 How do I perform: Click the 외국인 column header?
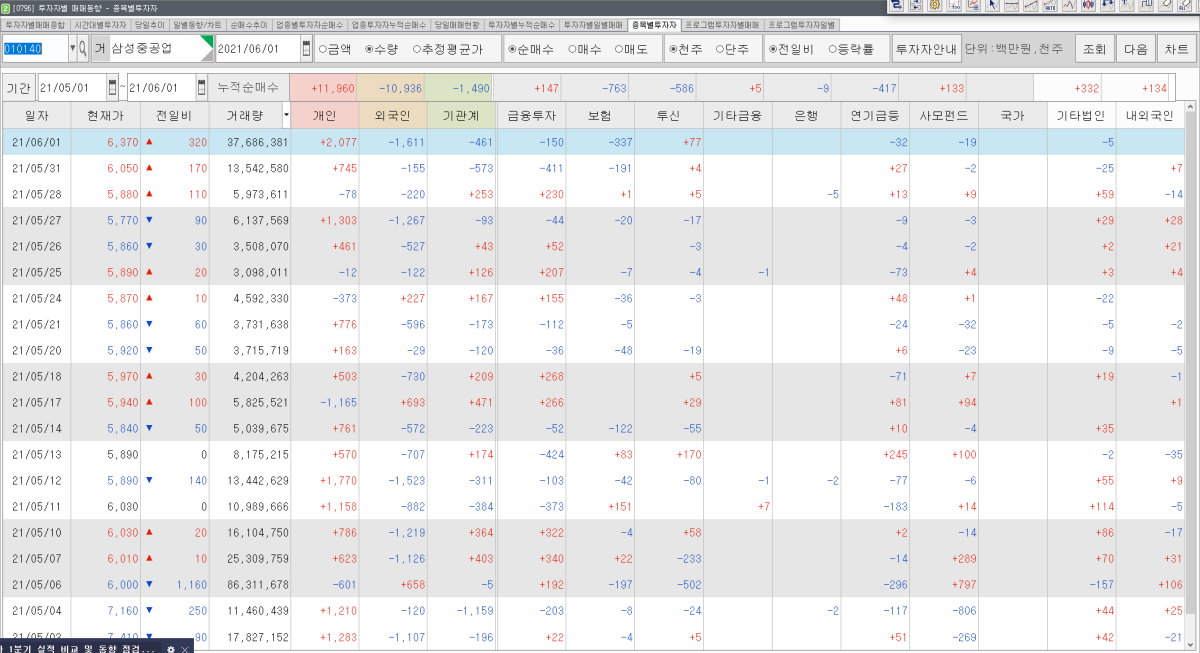tap(393, 115)
